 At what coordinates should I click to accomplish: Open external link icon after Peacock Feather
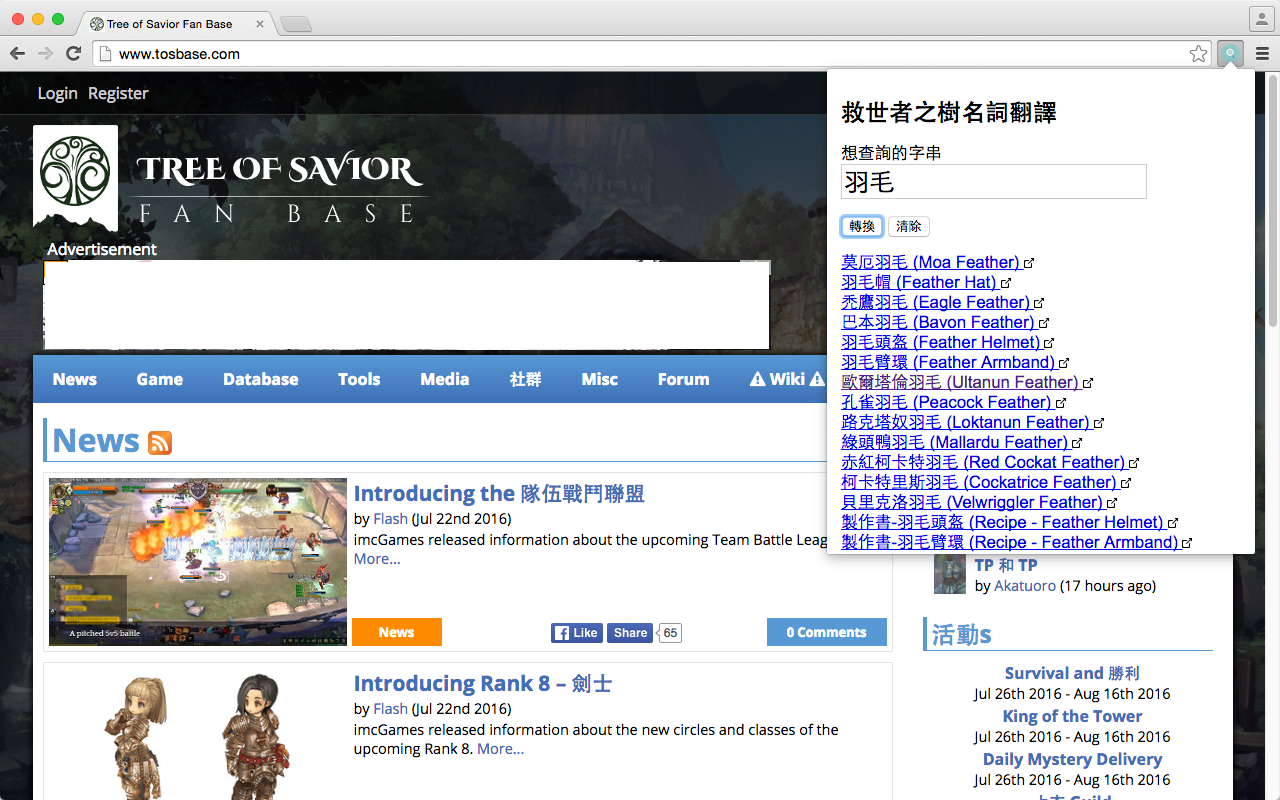[x=1061, y=403]
